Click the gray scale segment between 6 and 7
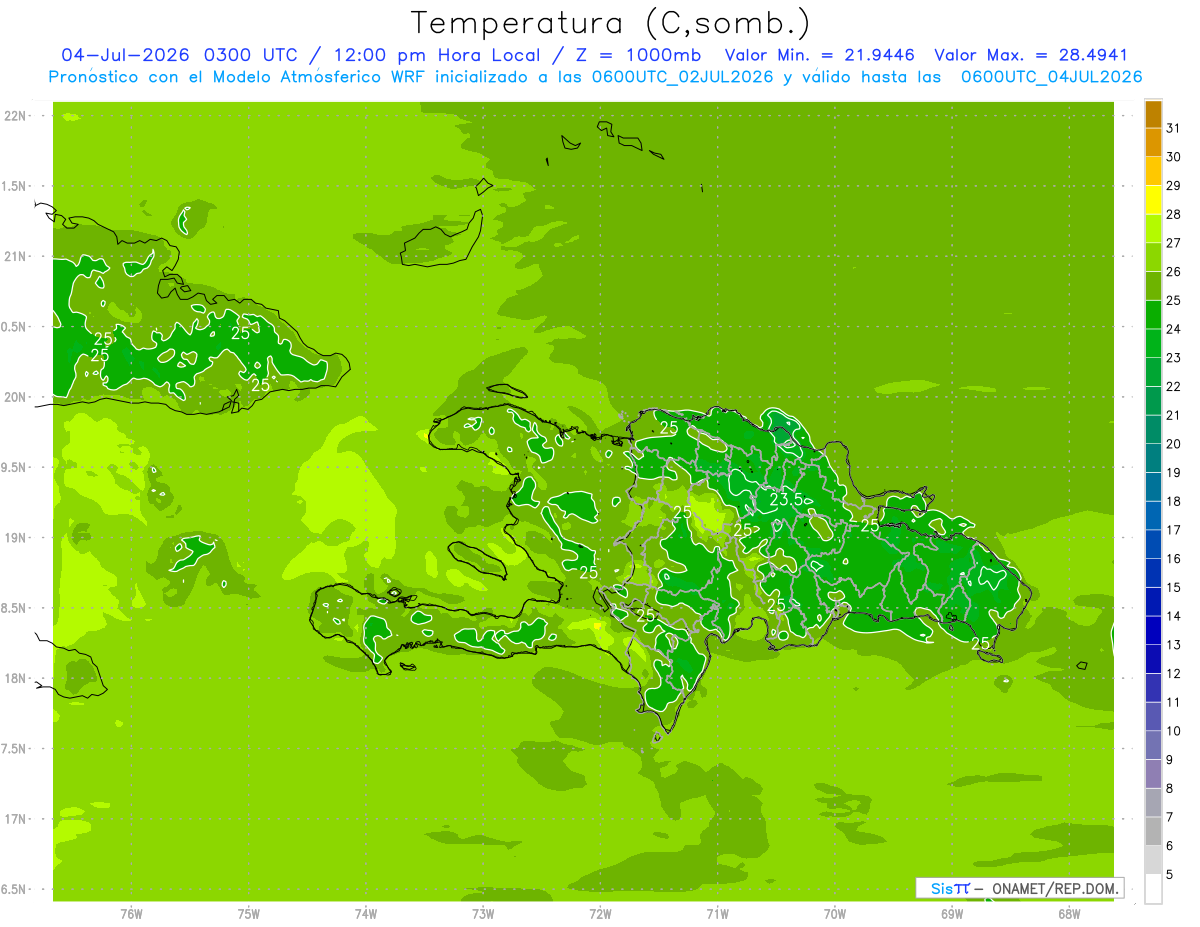1200x927 pixels. pyautogui.click(x=1153, y=831)
